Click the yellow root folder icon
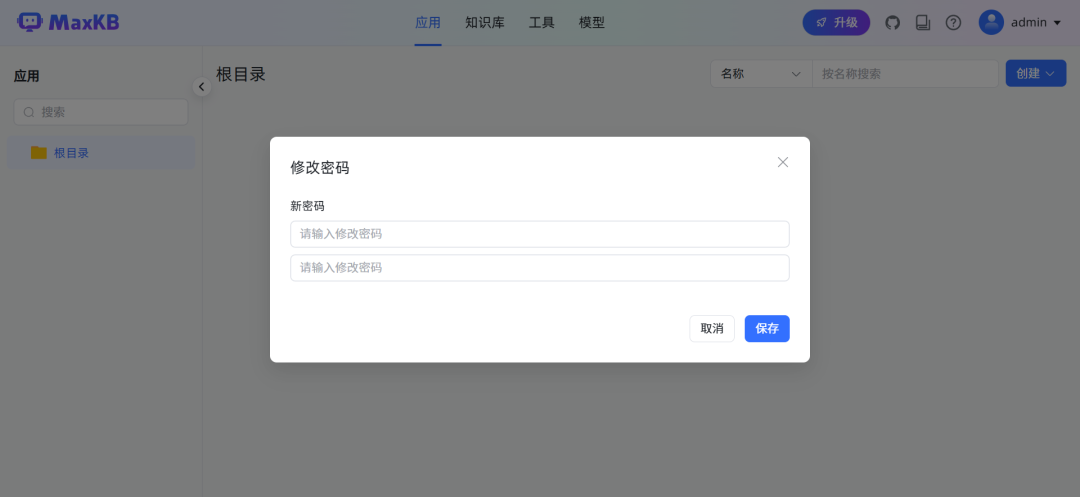This screenshot has width=1080, height=497. [x=39, y=153]
